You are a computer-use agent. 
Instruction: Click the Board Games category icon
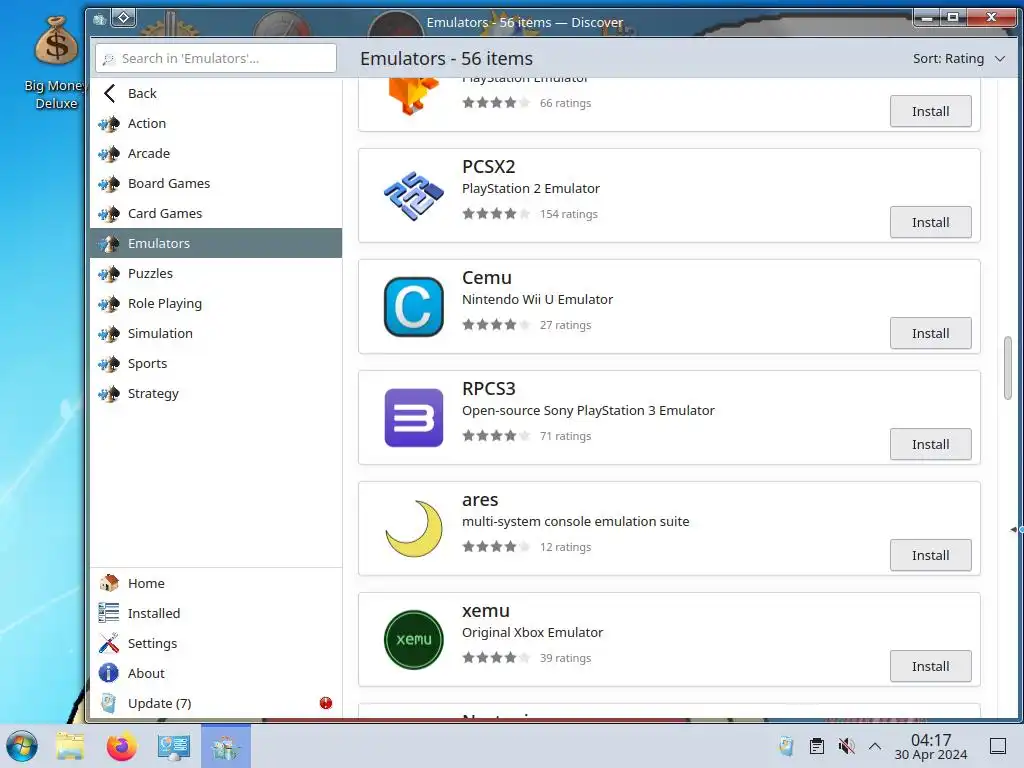click(x=109, y=184)
